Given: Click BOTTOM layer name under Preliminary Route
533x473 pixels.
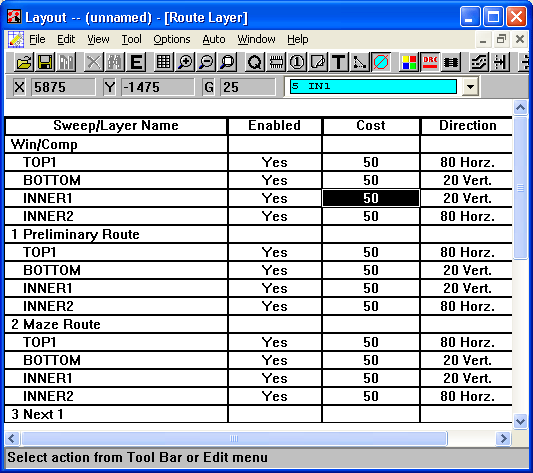Looking at the screenshot, I should pyautogui.click(x=52, y=270).
